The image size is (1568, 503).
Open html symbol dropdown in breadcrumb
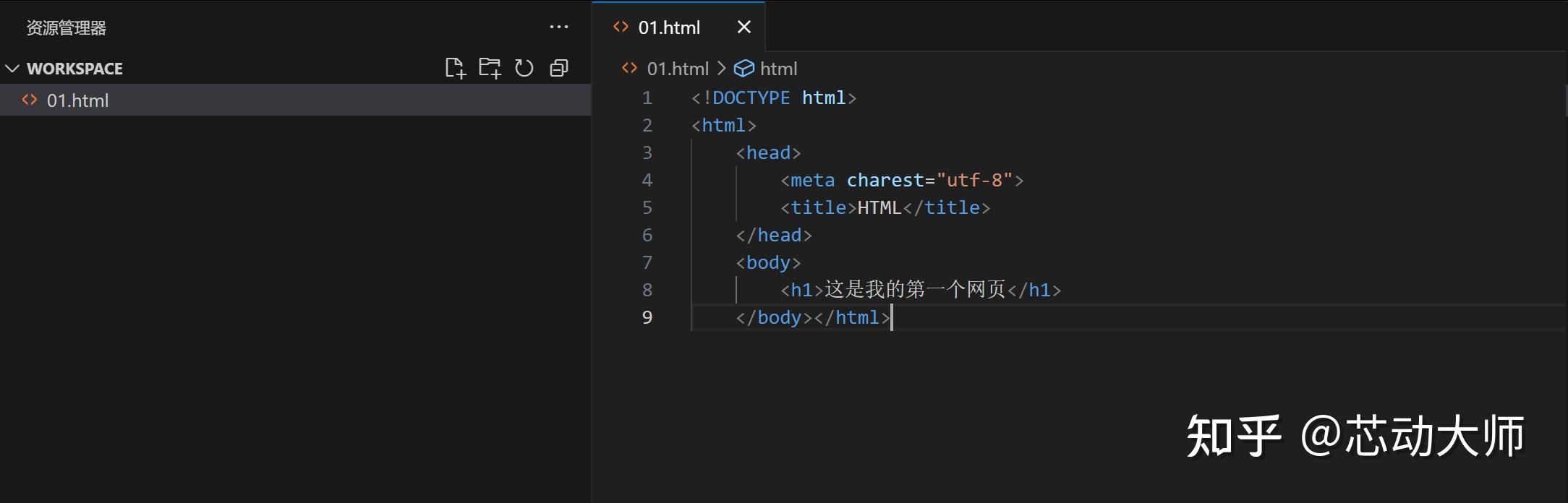click(779, 69)
